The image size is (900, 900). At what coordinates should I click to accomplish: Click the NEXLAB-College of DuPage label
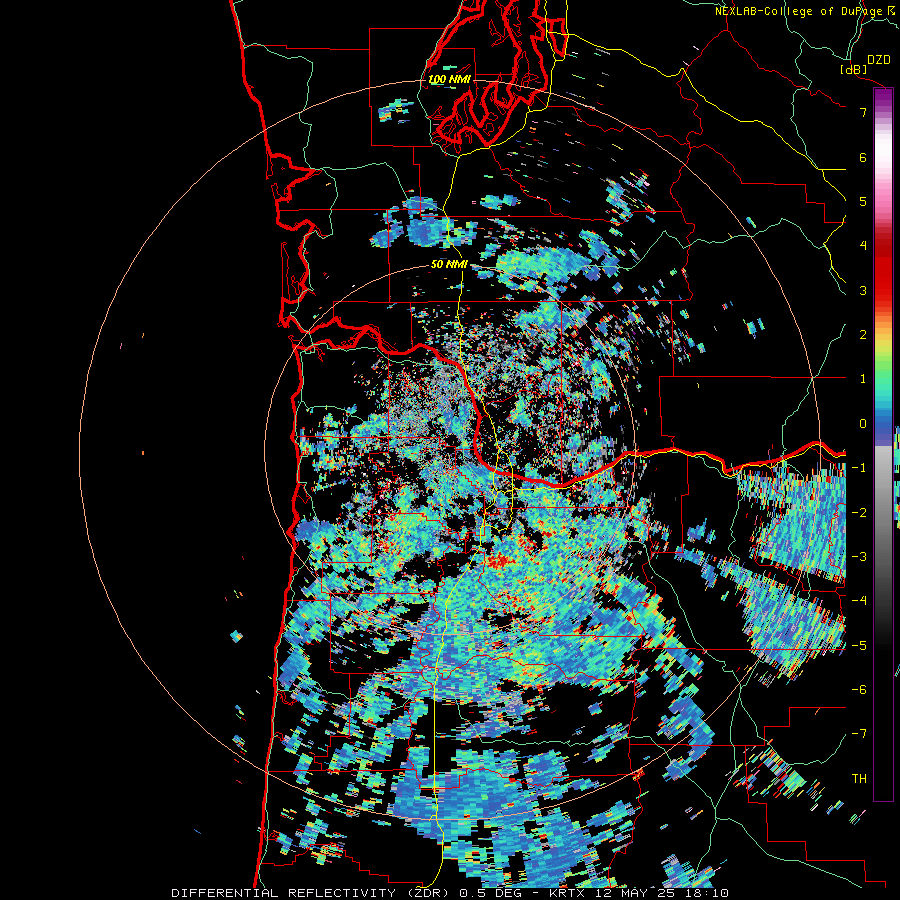[x=799, y=11]
